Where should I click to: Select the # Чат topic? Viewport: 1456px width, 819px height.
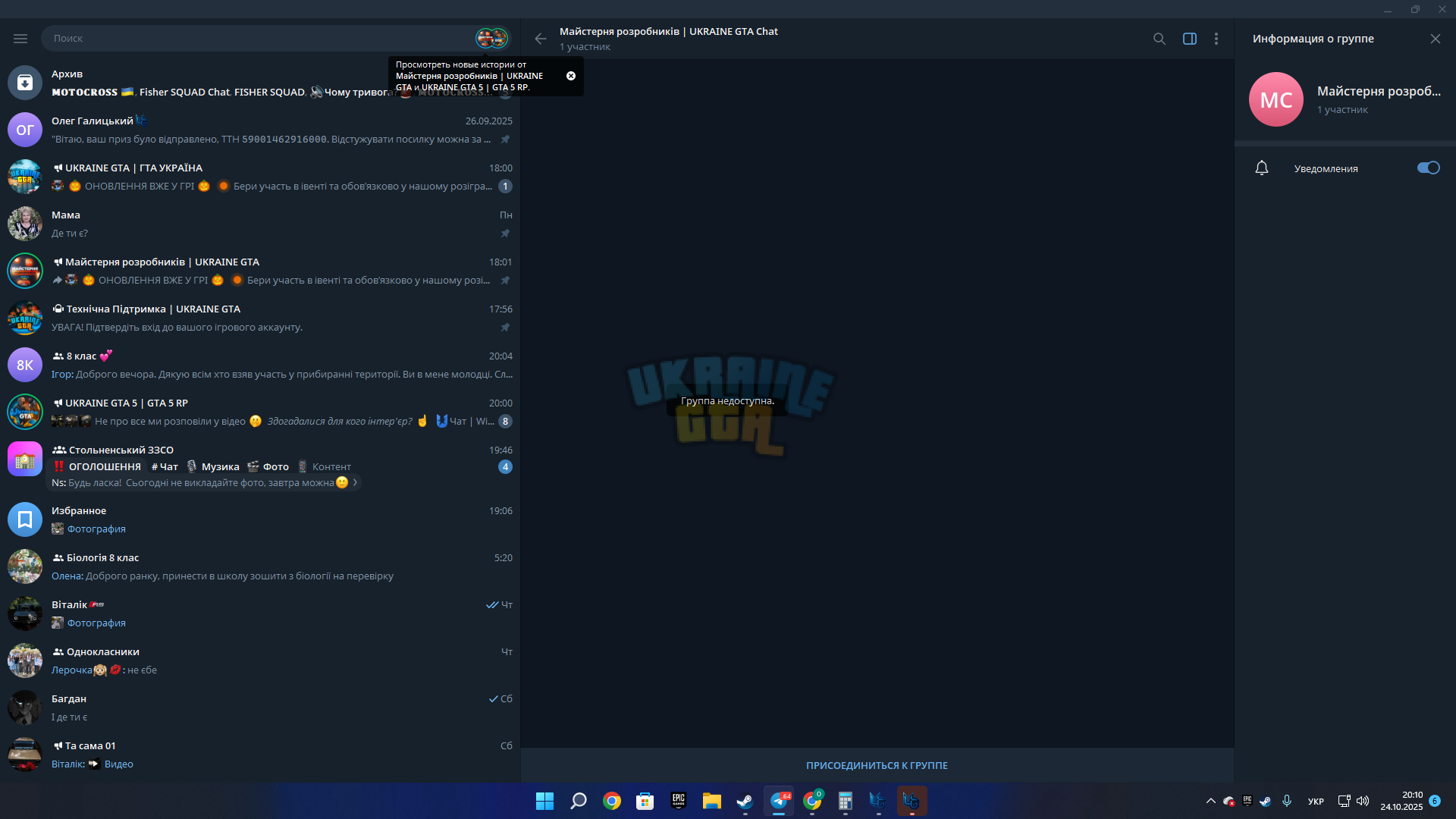(165, 467)
